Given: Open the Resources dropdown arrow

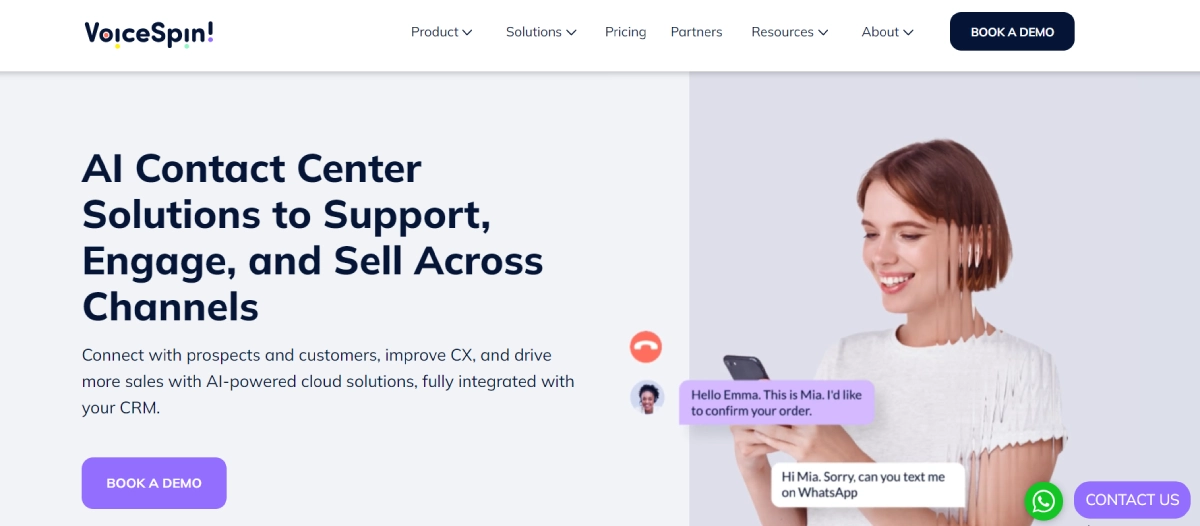Looking at the screenshot, I should click(x=823, y=33).
